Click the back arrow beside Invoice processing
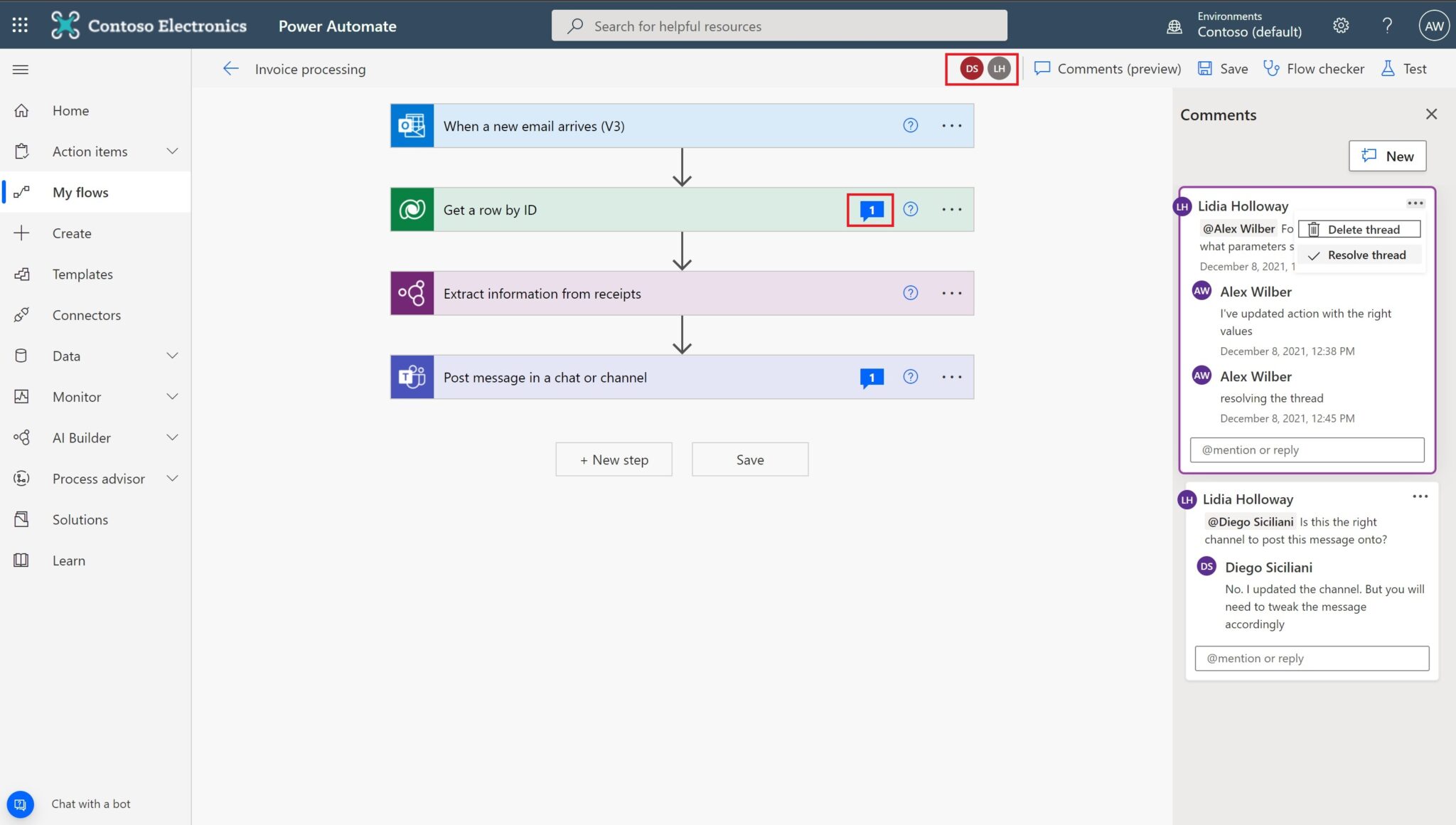Screen dimensions: 1456x825 [230, 68]
